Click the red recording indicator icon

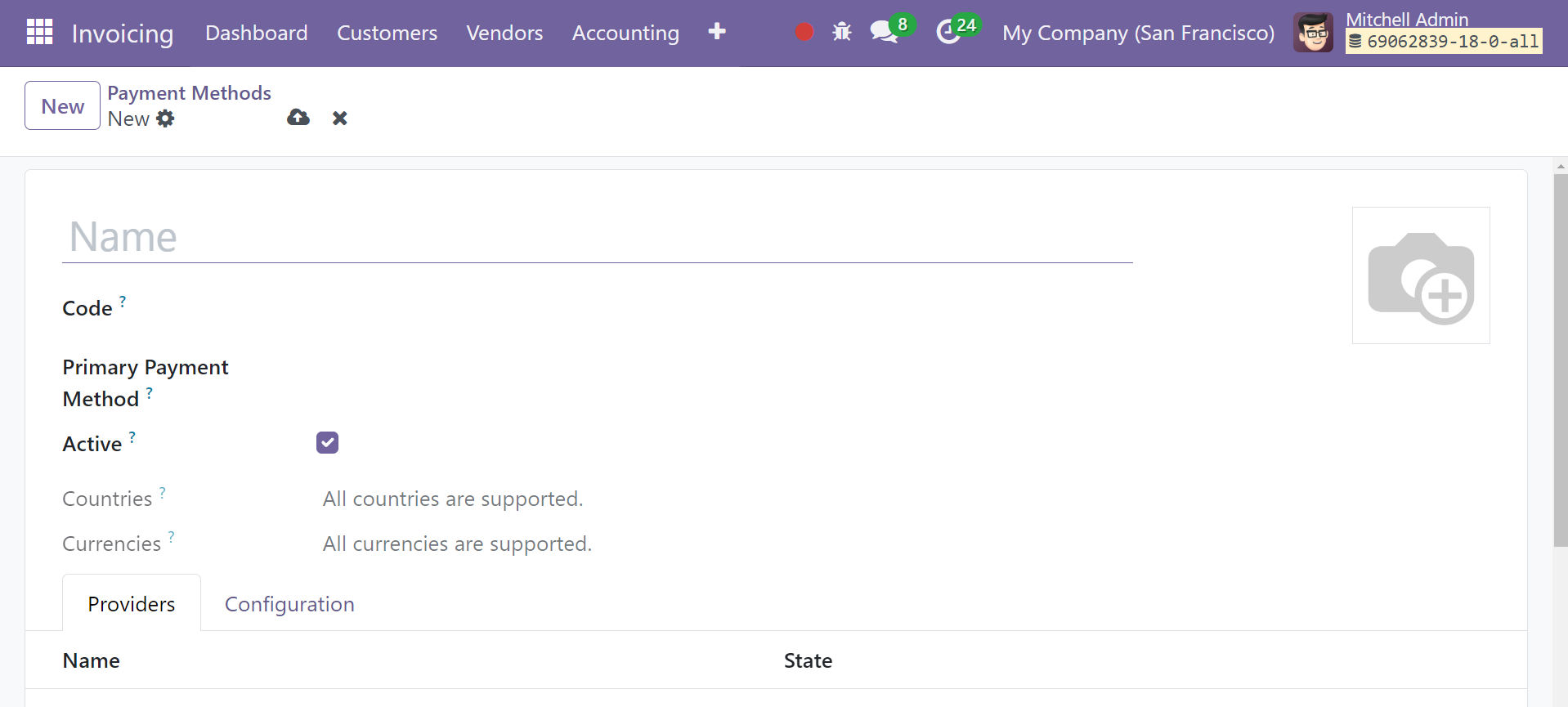[x=804, y=32]
